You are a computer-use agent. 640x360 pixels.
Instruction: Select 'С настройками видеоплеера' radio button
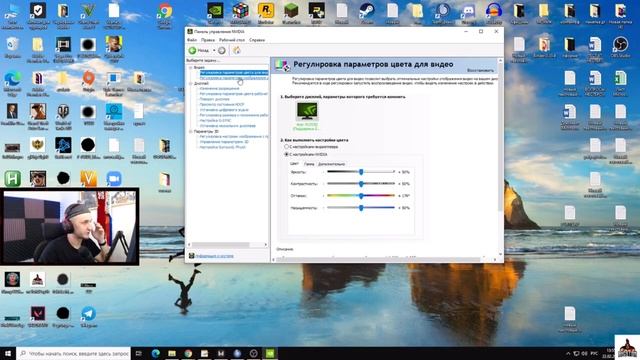pos(287,147)
